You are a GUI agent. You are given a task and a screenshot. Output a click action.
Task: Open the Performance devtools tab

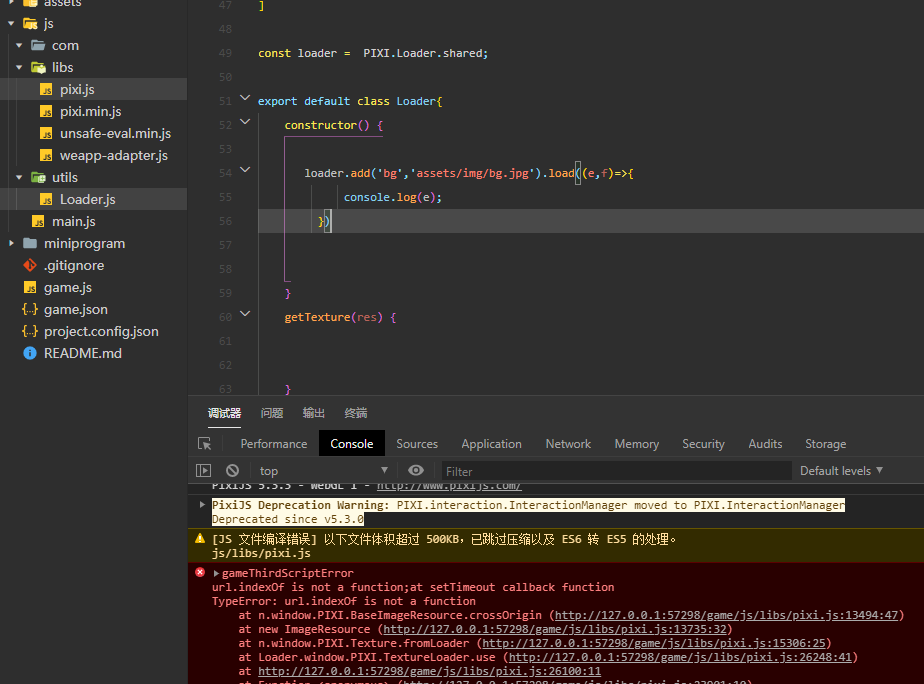click(x=274, y=444)
